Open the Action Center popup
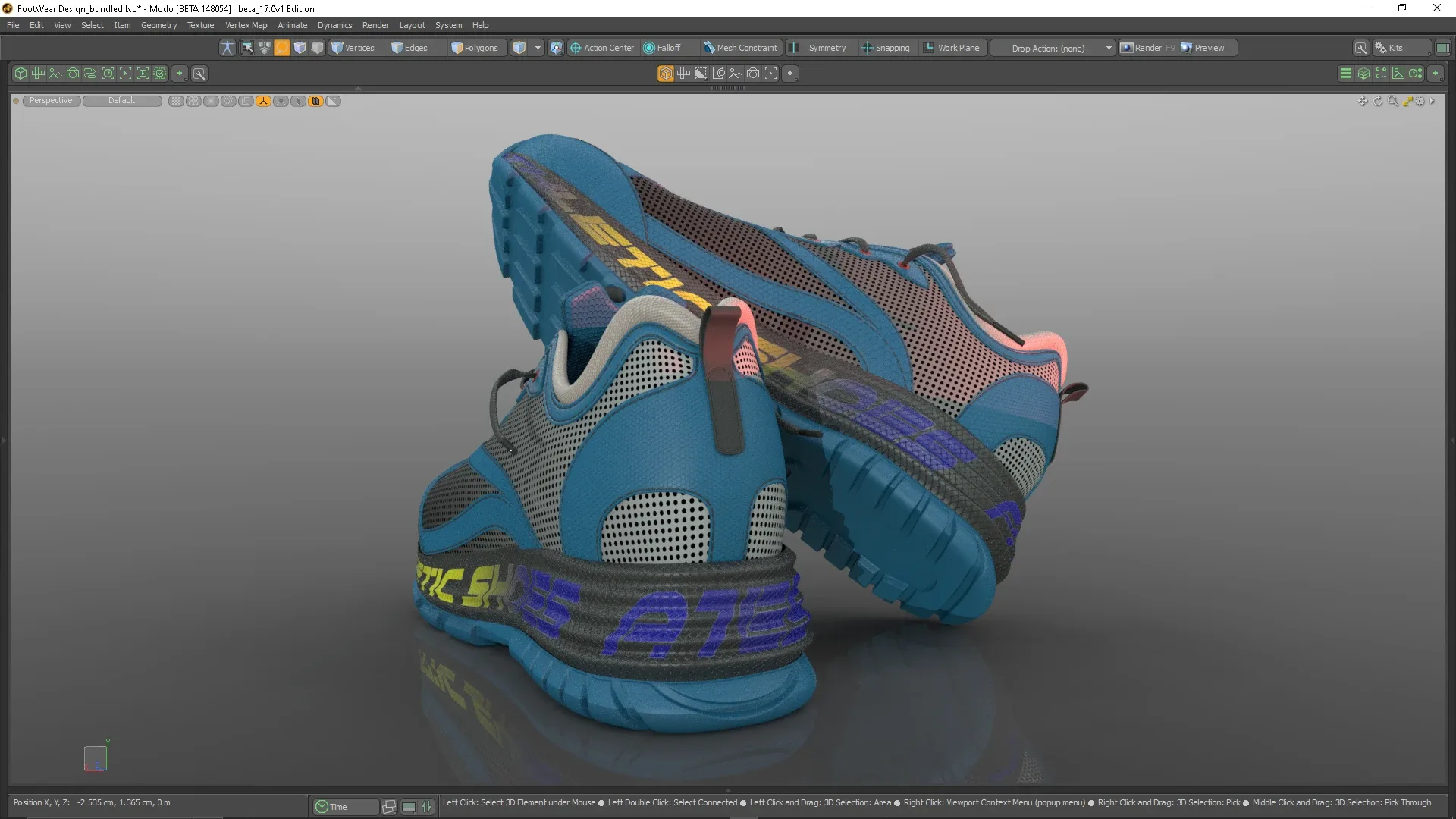Image resolution: width=1456 pixels, height=819 pixels. click(x=602, y=48)
